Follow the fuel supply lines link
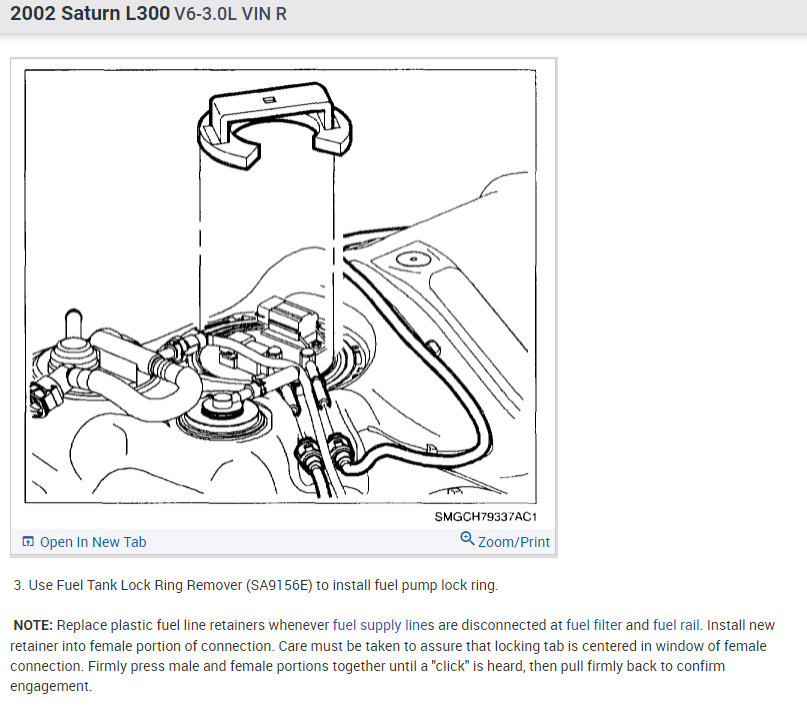Image resolution: width=807 pixels, height=718 pixels. point(383,625)
